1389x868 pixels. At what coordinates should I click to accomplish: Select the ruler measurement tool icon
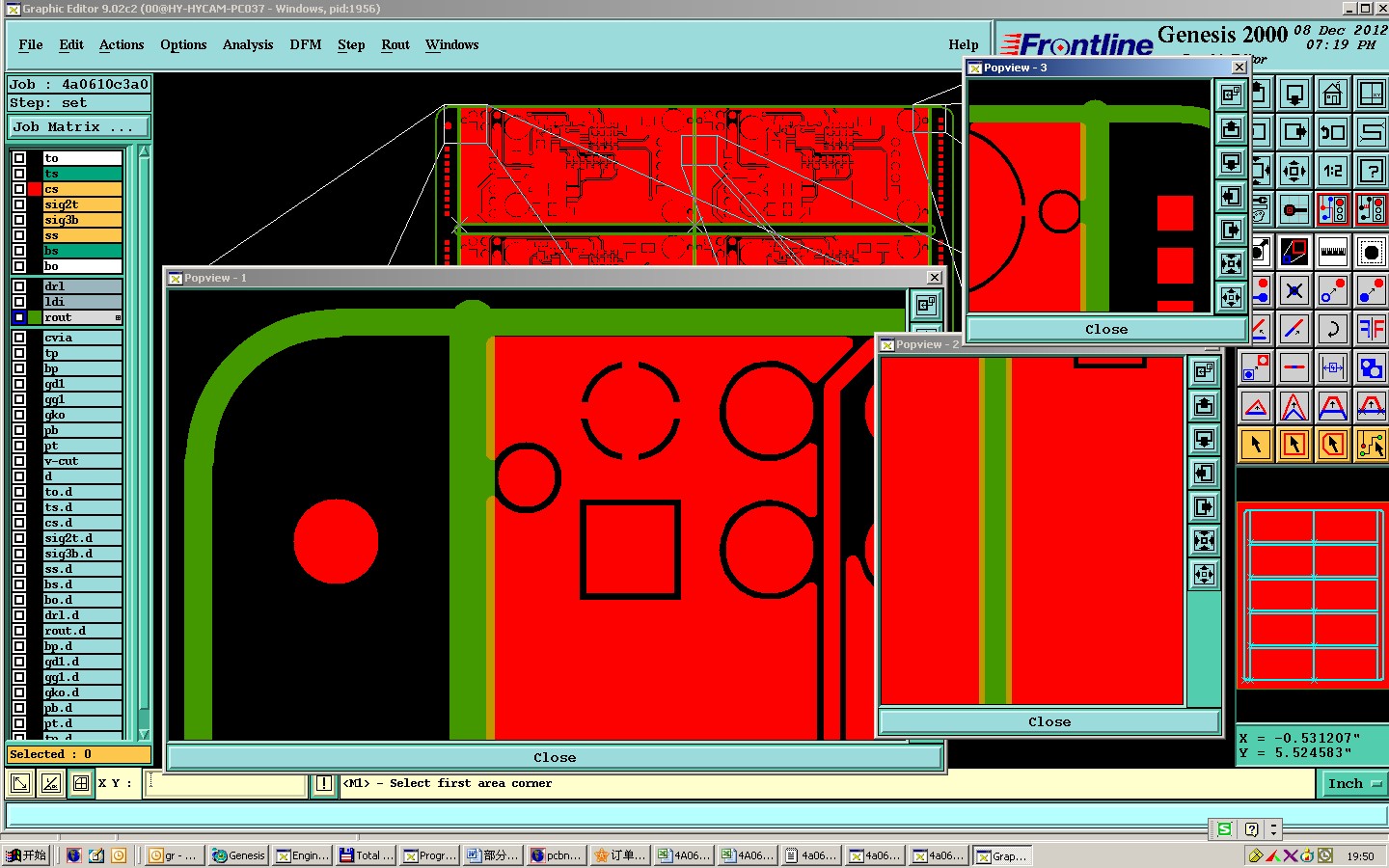[1333, 252]
